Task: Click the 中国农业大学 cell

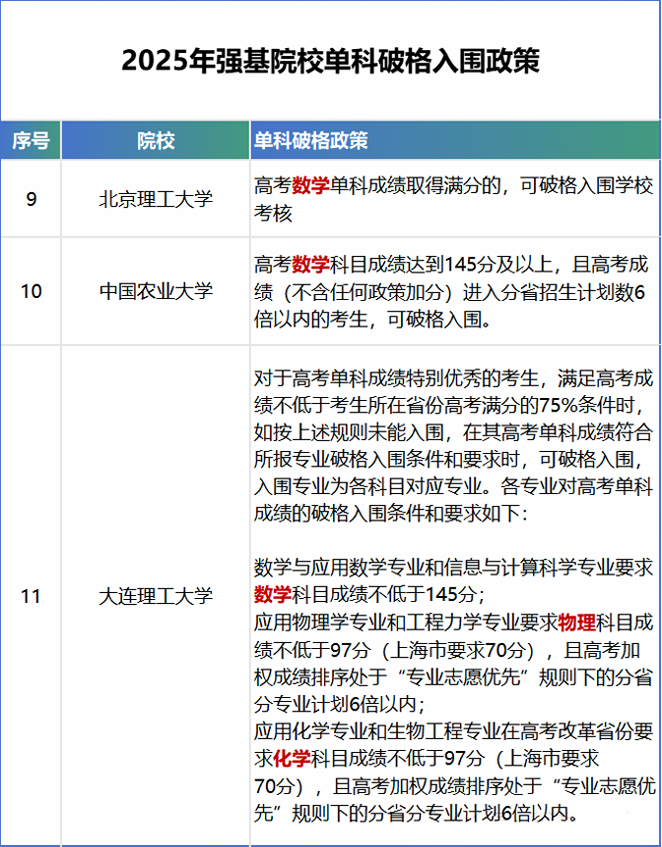Action: point(156,291)
